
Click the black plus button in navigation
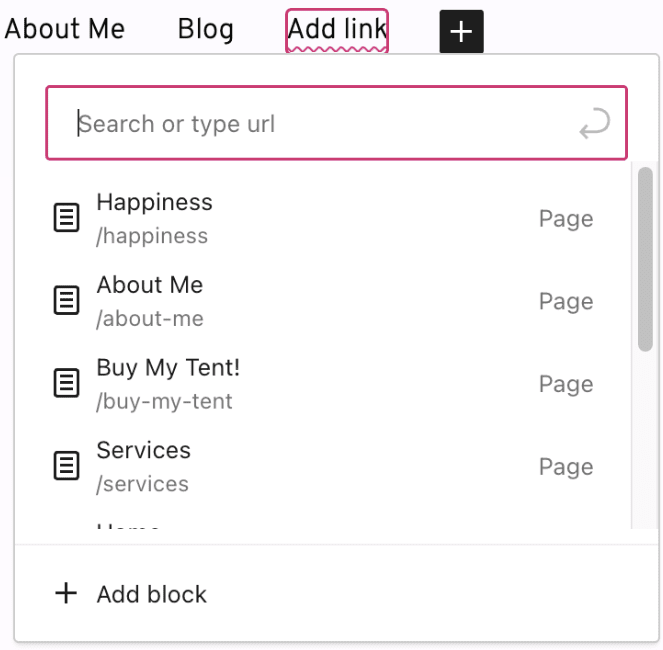(x=461, y=31)
